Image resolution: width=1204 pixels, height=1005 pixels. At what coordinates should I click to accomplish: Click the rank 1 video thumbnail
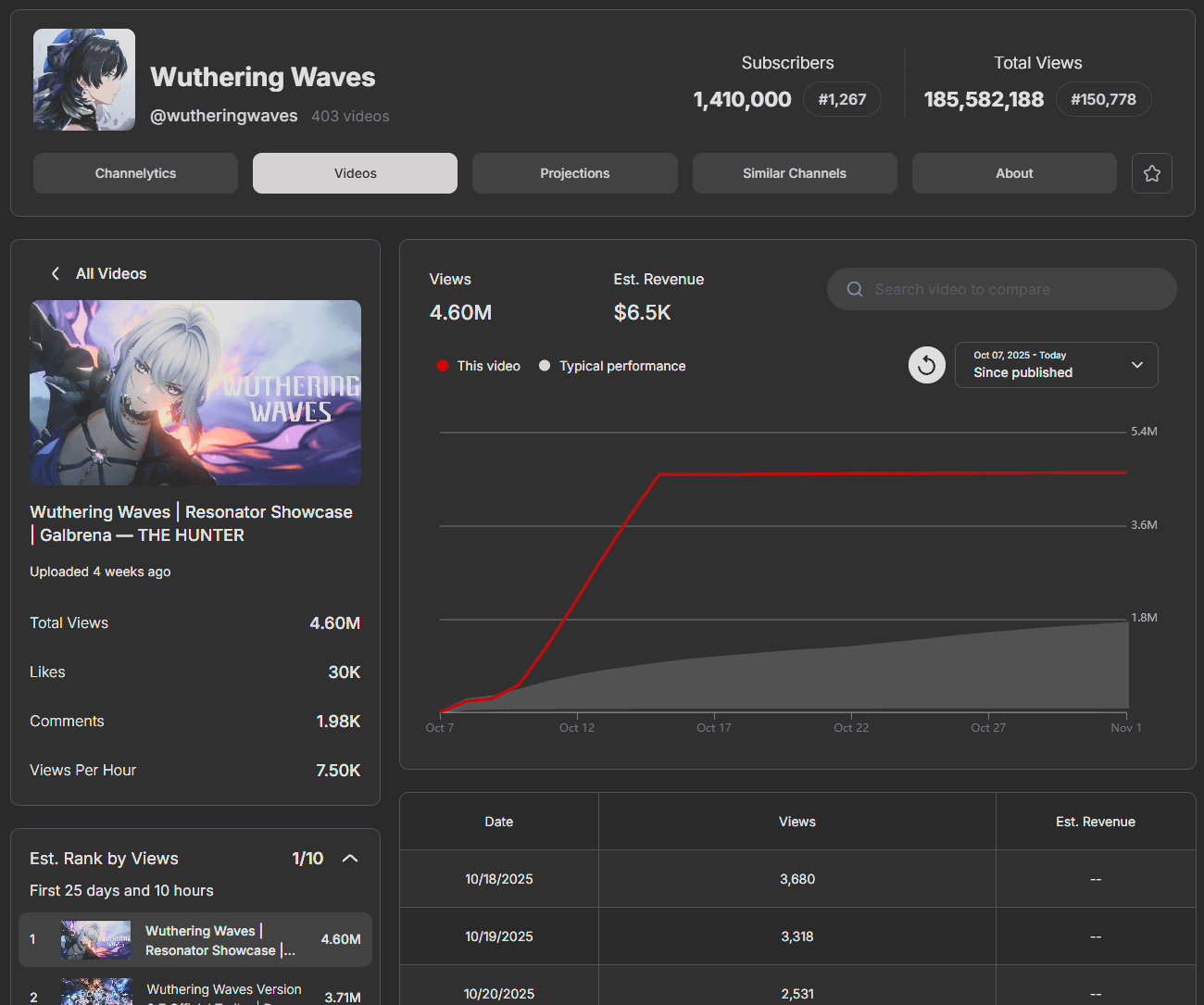click(96, 939)
